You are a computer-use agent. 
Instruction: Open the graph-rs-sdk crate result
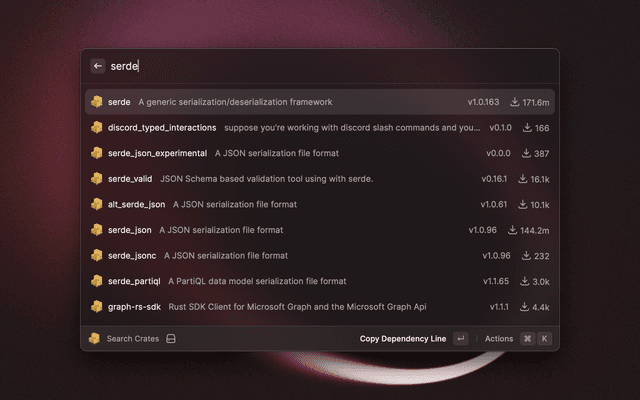tap(300, 306)
